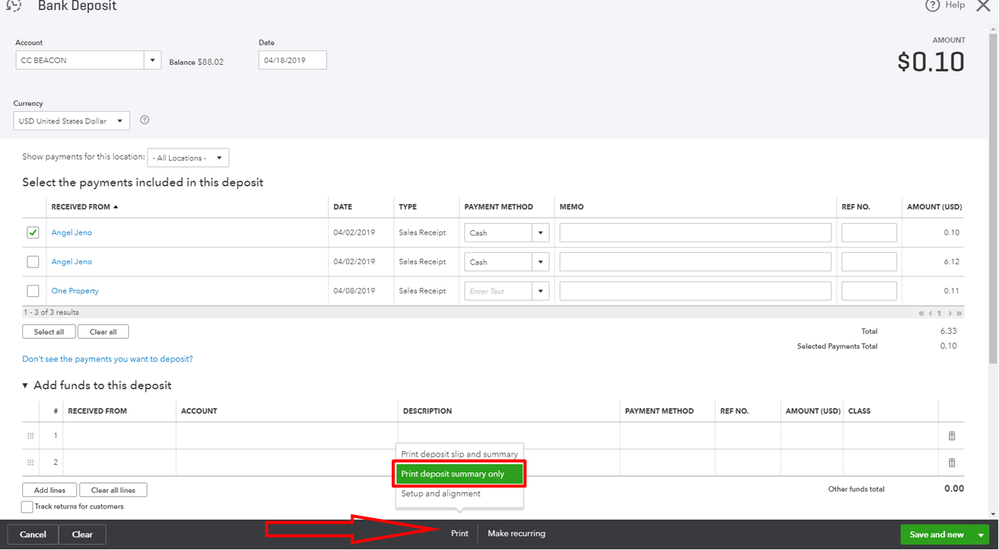
Task: Sort by the Received From column
Action: click(x=85, y=206)
